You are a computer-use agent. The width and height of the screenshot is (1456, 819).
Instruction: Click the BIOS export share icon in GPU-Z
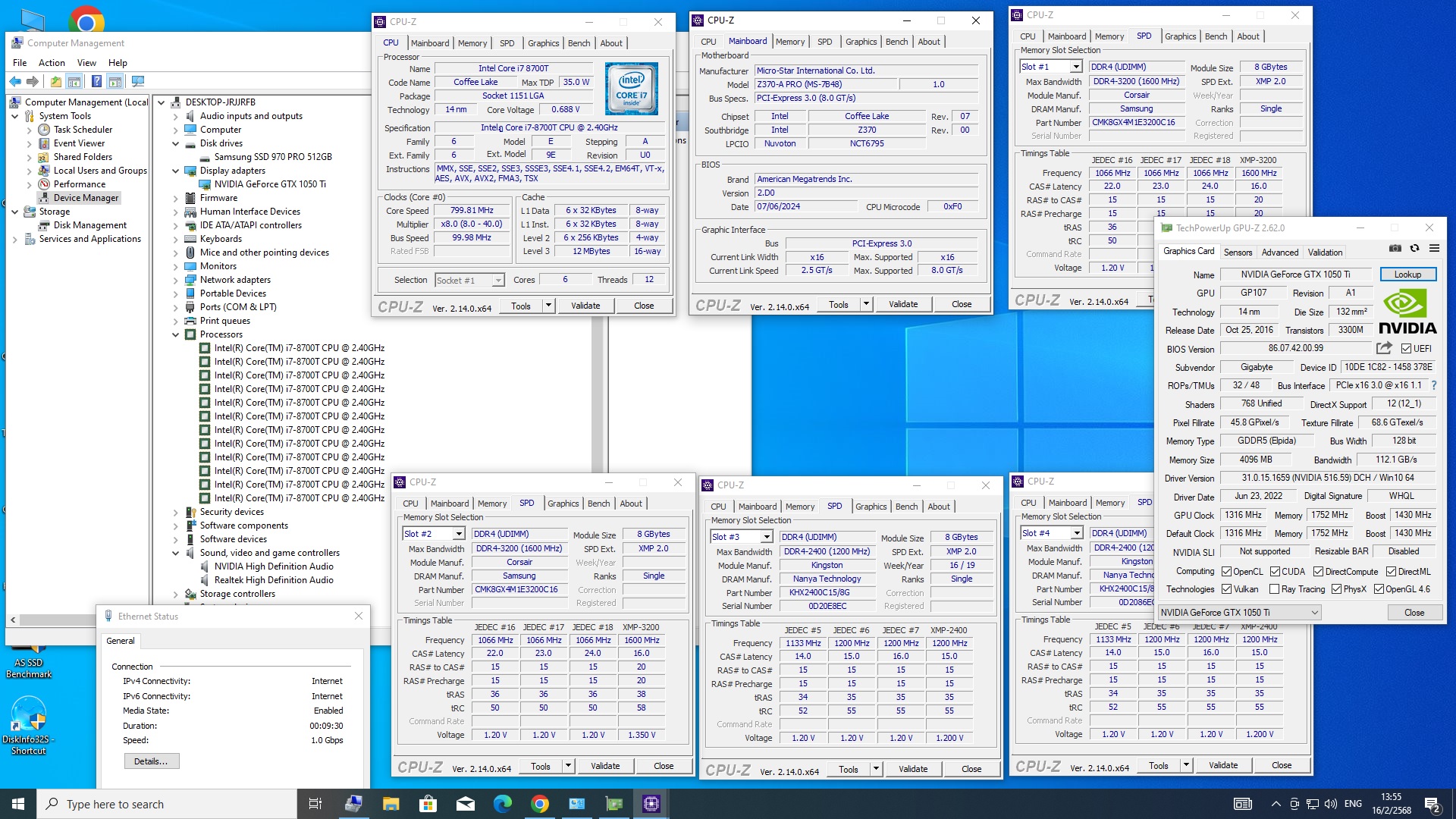coord(1384,348)
